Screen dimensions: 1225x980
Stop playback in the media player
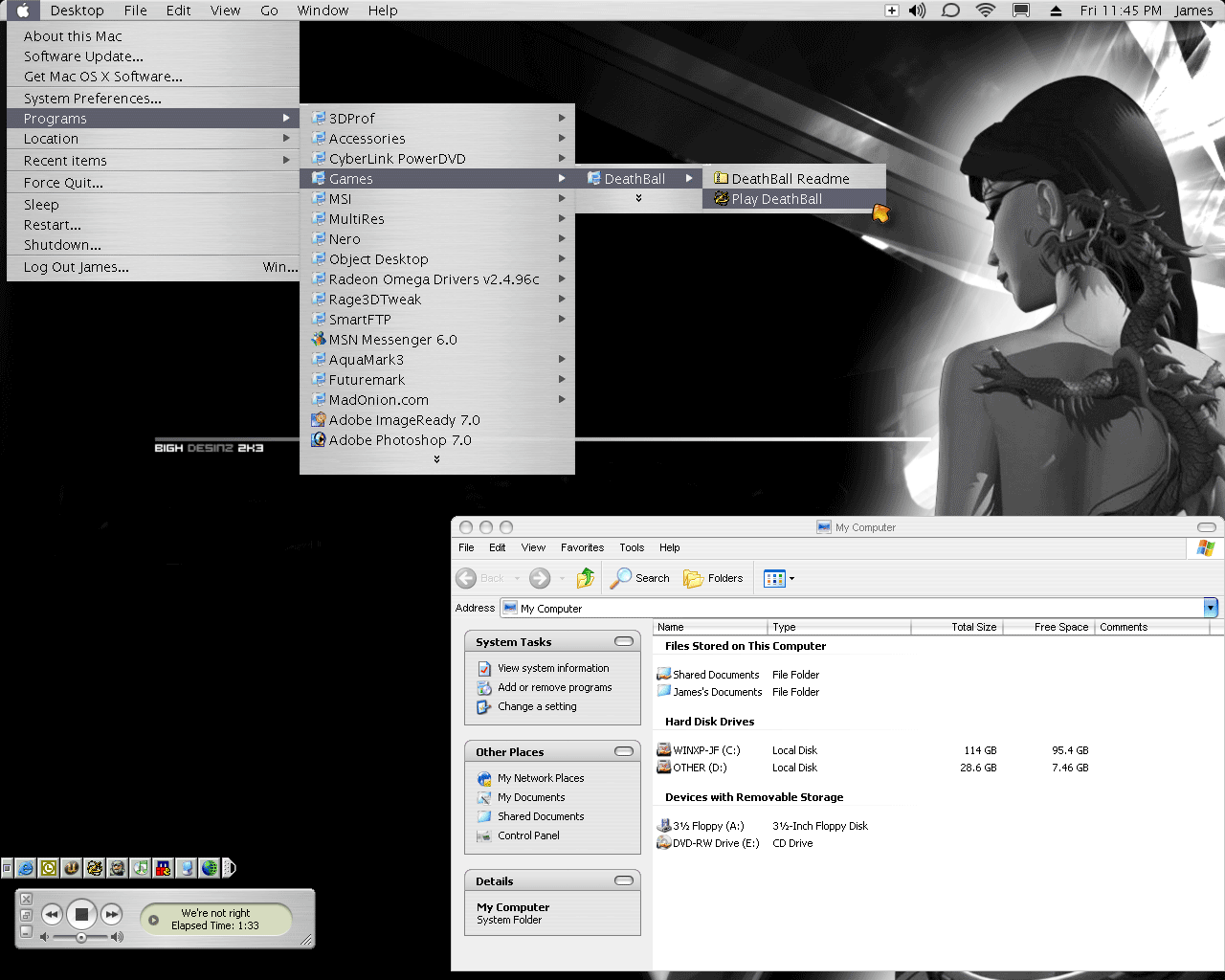(x=81, y=914)
